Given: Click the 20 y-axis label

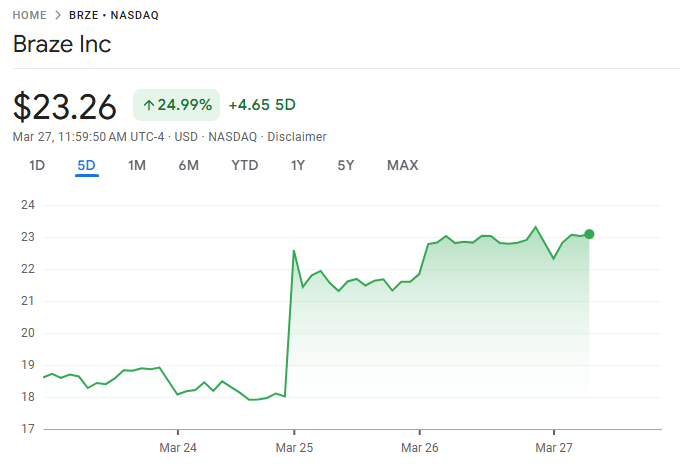Looking at the screenshot, I should (28, 333).
